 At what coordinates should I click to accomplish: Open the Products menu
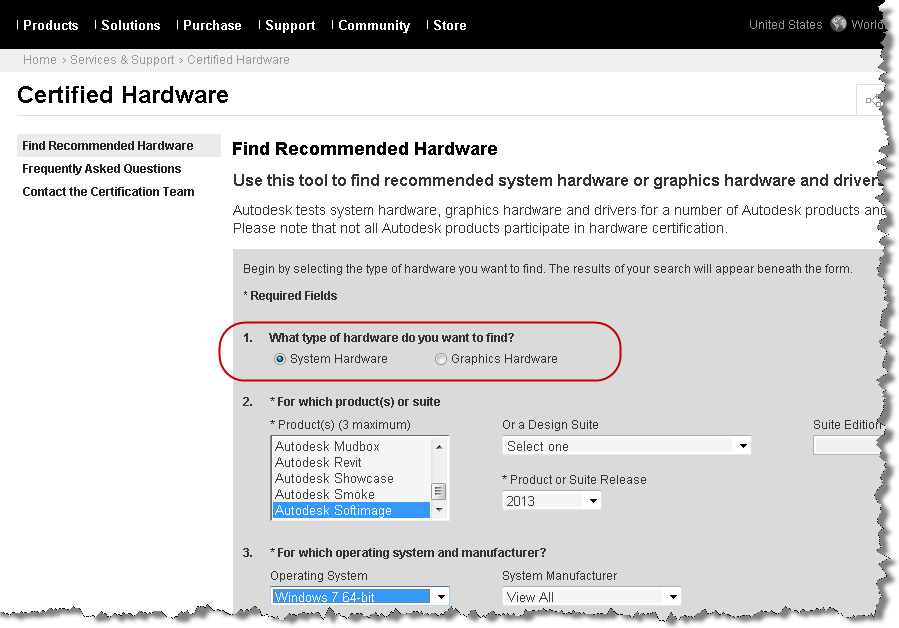coord(50,25)
